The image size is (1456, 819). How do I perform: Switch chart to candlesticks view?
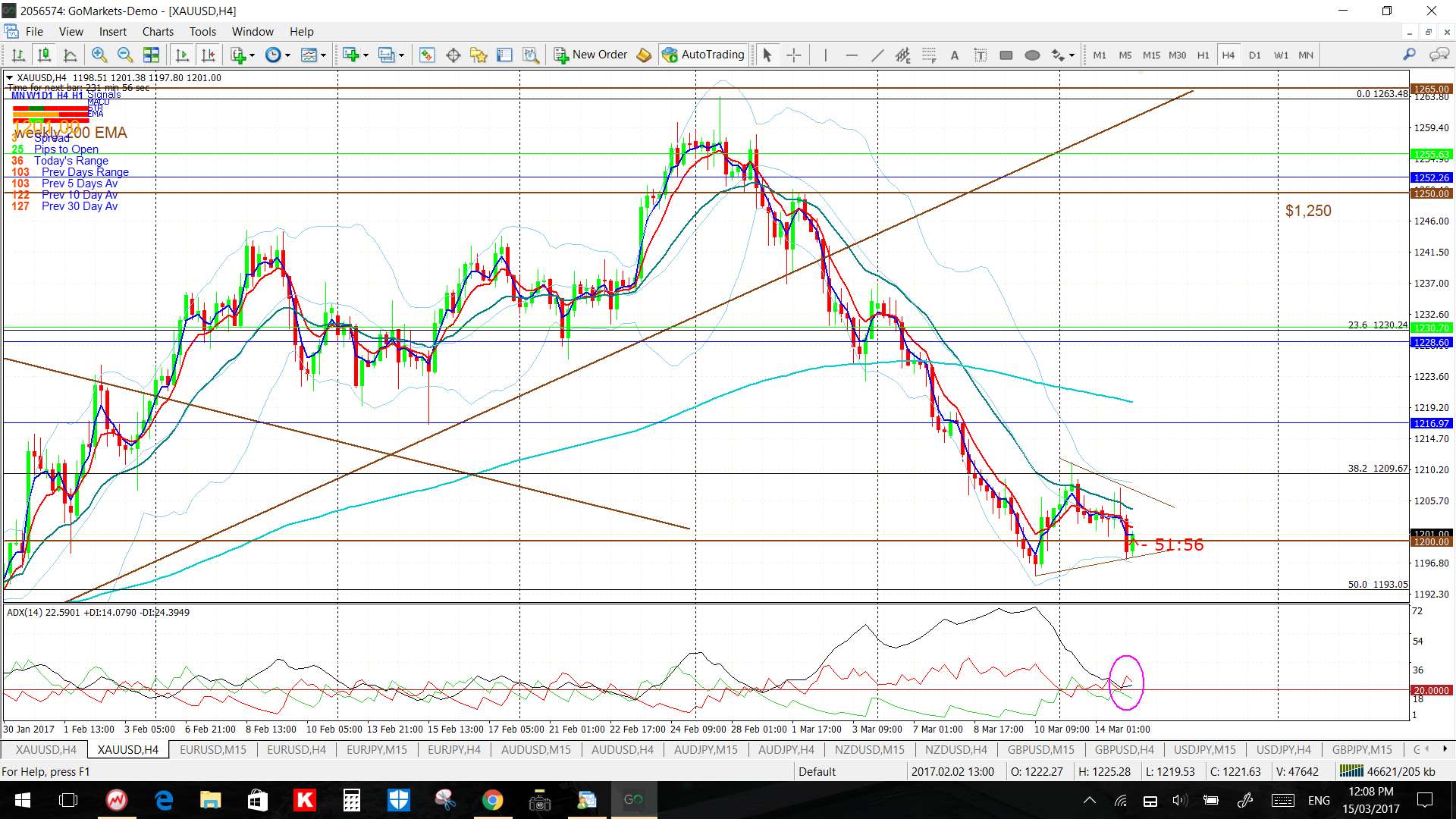(x=44, y=55)
